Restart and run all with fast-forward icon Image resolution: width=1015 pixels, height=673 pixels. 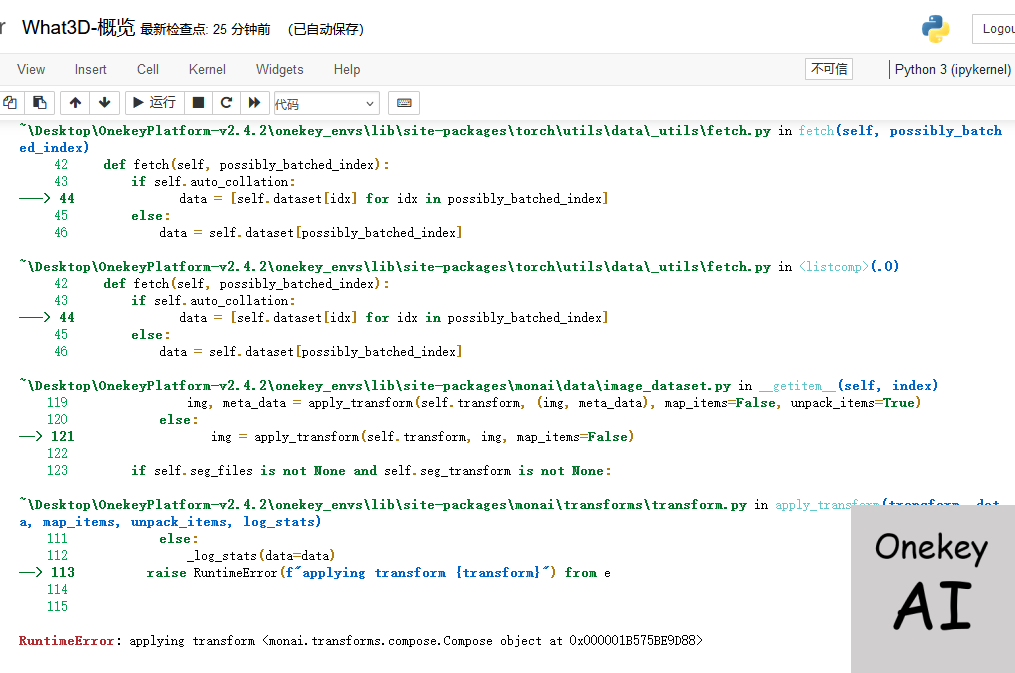click(254, 102)
